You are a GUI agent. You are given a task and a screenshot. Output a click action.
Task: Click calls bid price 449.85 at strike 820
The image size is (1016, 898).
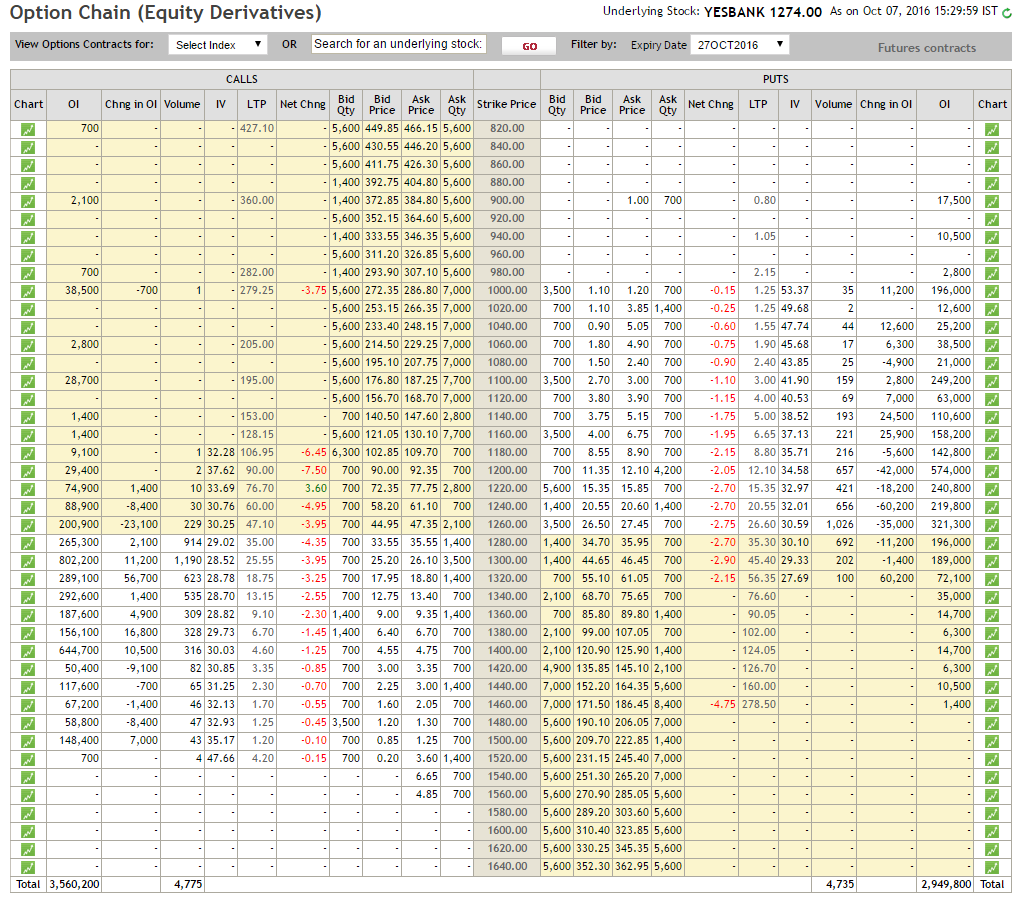[382, 128]
